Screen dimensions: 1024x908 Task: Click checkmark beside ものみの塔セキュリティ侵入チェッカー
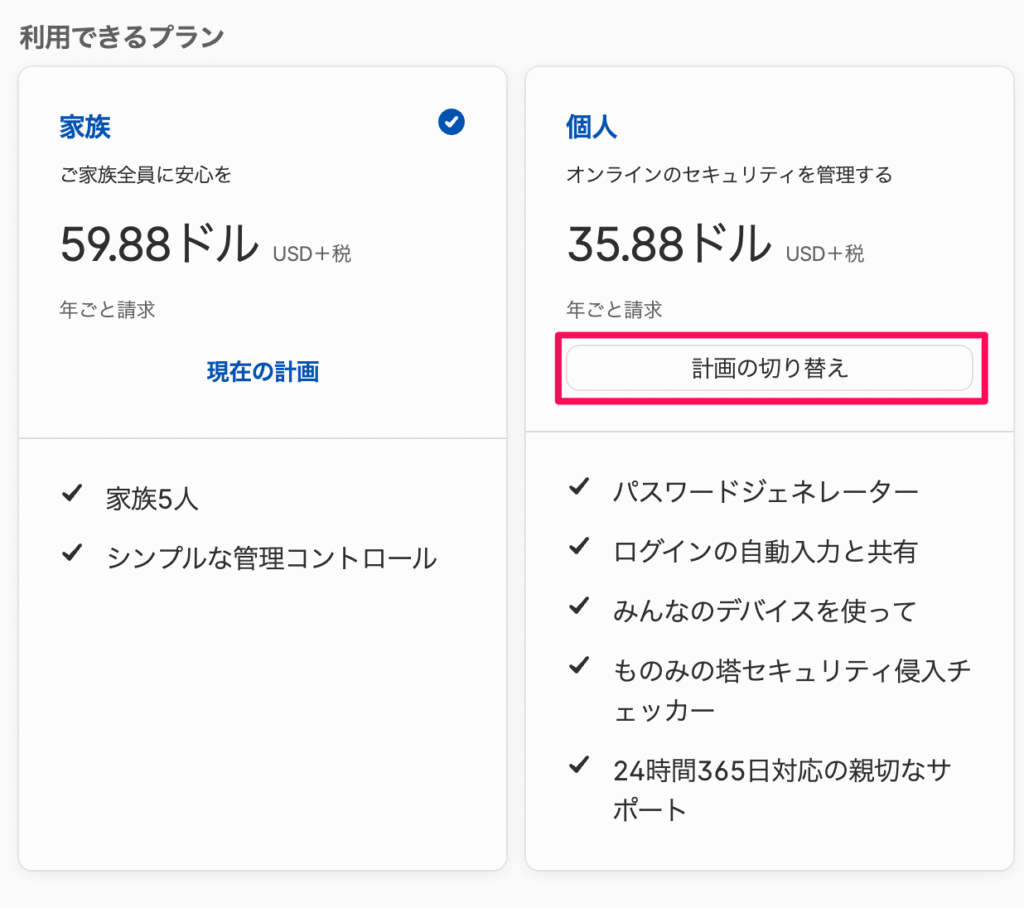click(x=579, y=665)
